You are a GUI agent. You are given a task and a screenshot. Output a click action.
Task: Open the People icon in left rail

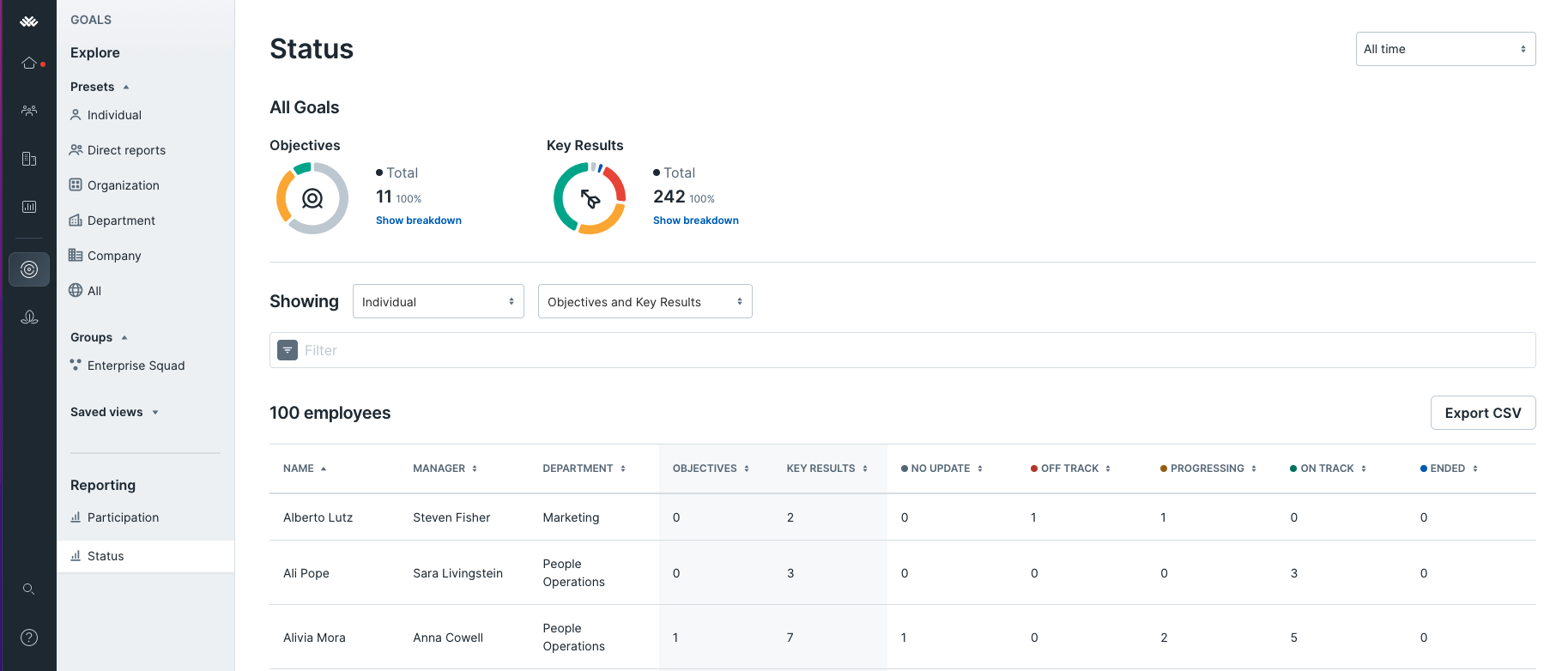[x=29, y=111]
